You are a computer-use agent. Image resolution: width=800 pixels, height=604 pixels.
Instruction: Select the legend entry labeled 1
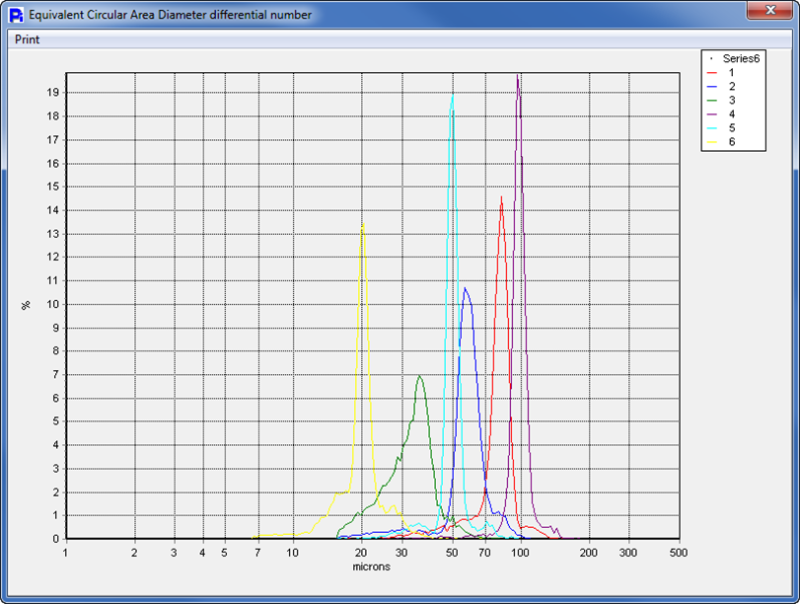(725, 72)
